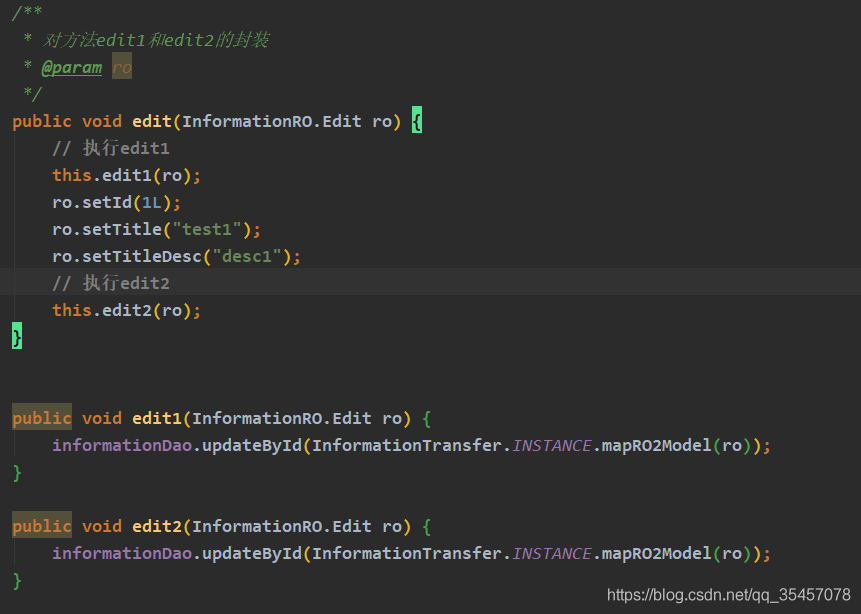
Task: Click the highlighted public keyword before edit2 declaration
Action: [x=42, y=526]
